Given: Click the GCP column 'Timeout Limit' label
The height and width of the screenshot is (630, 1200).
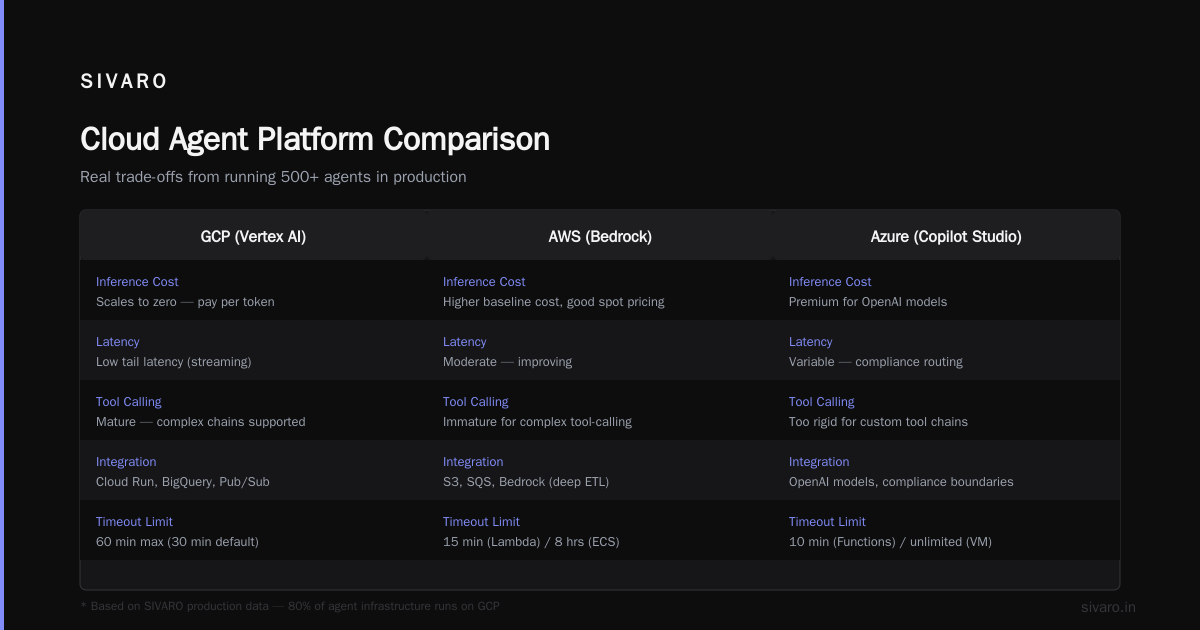Looking at the screenshot, I should pos(134,522).
